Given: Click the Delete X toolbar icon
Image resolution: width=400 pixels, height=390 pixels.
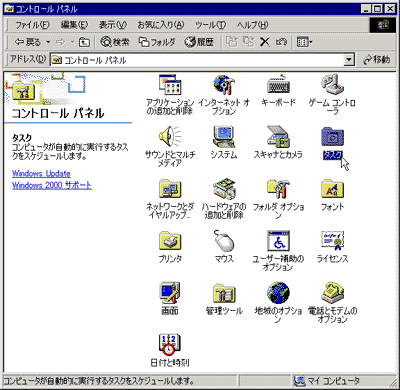Looking at the screenshot, I should (x=265, y=42).
